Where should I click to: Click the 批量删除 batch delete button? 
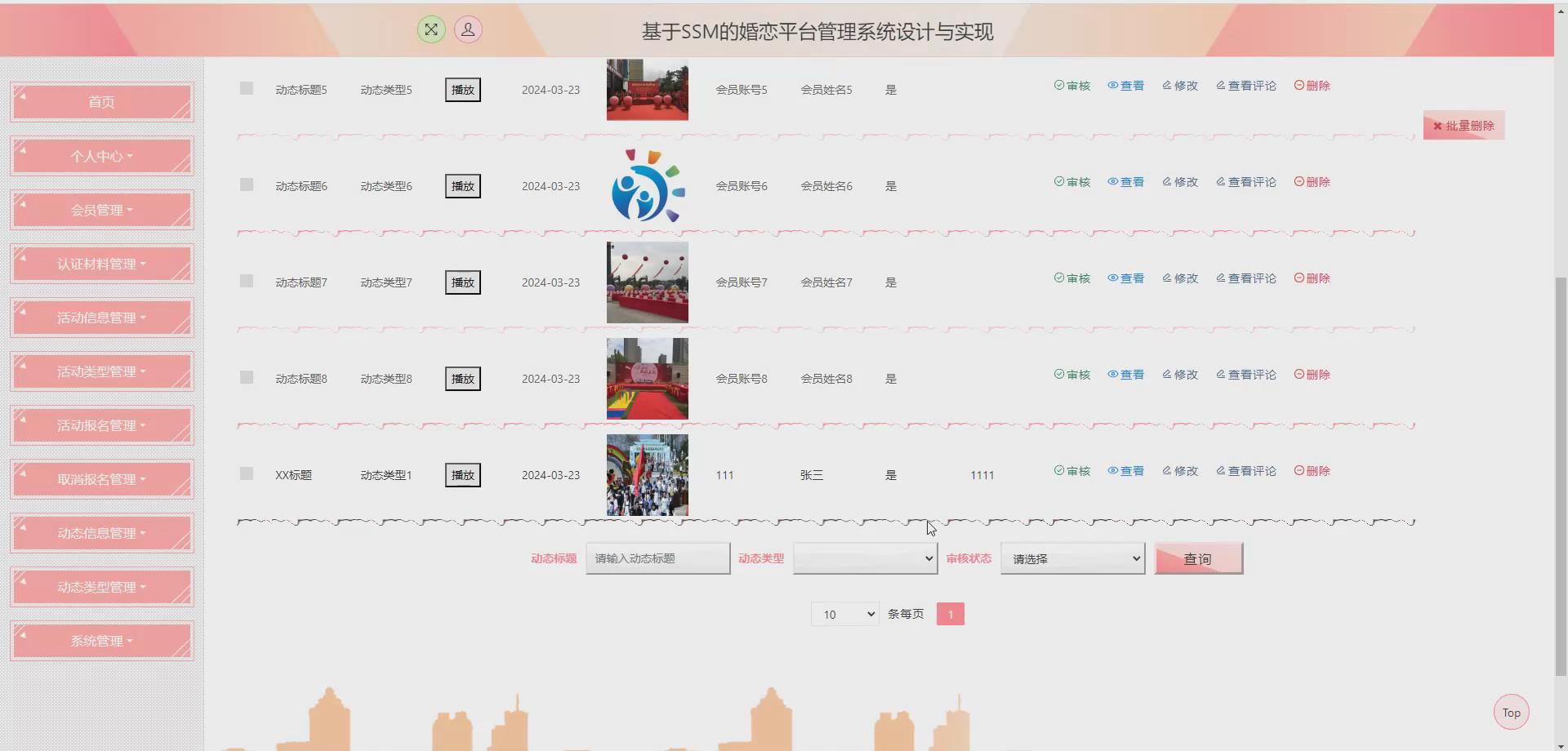1463,126
